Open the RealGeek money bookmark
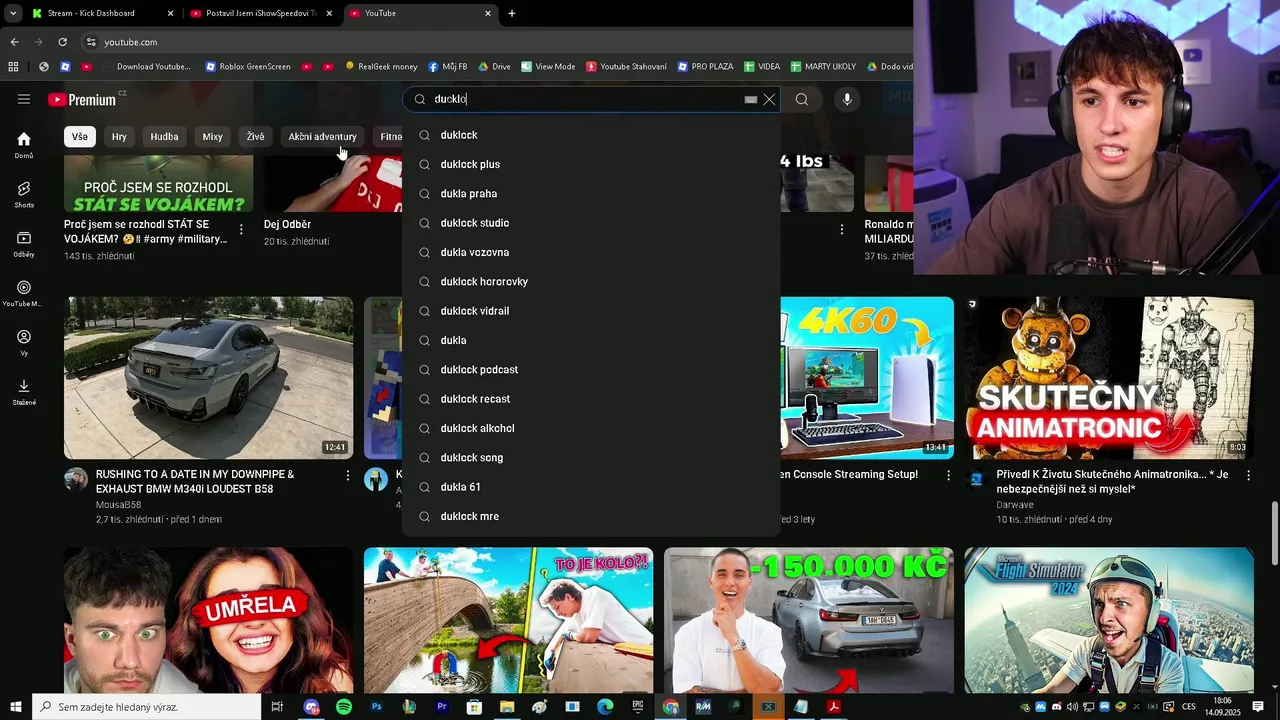The image size is (1280, 720). tap(381, 67)
